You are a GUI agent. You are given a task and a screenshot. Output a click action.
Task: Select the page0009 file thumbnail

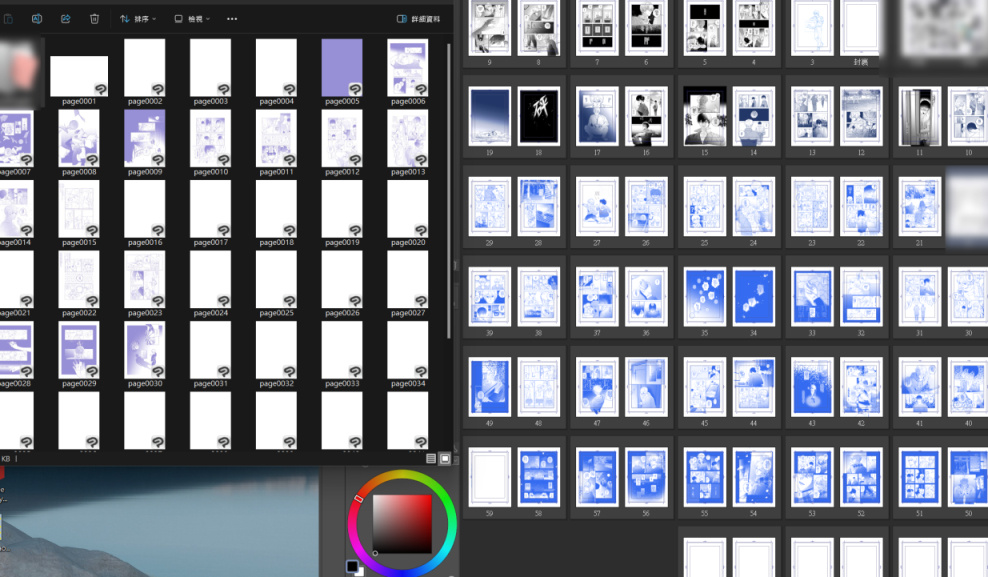[145, 138]
